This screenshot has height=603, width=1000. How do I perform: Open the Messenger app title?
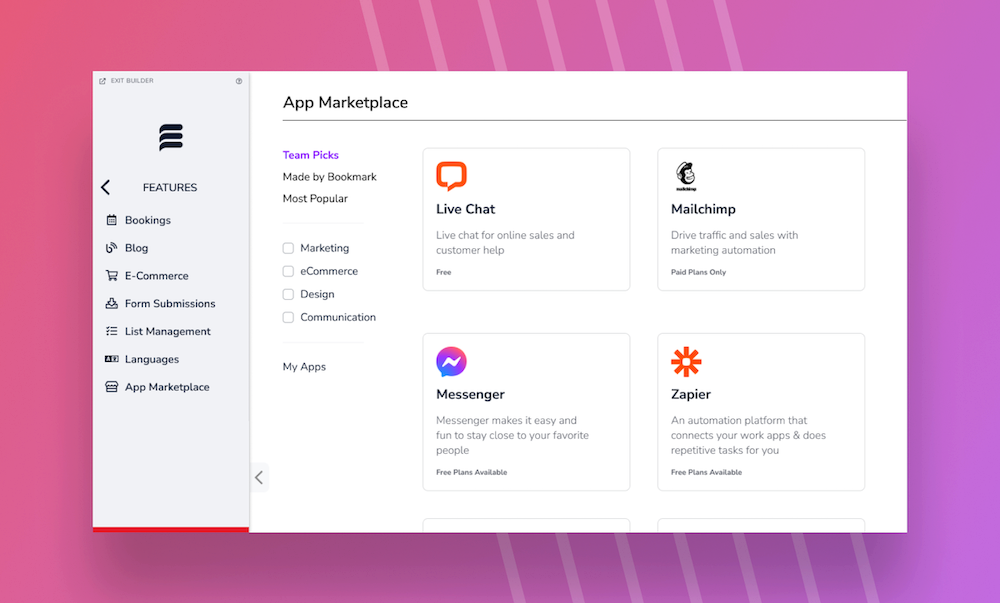pyautogui.click(x=471, y=394)
